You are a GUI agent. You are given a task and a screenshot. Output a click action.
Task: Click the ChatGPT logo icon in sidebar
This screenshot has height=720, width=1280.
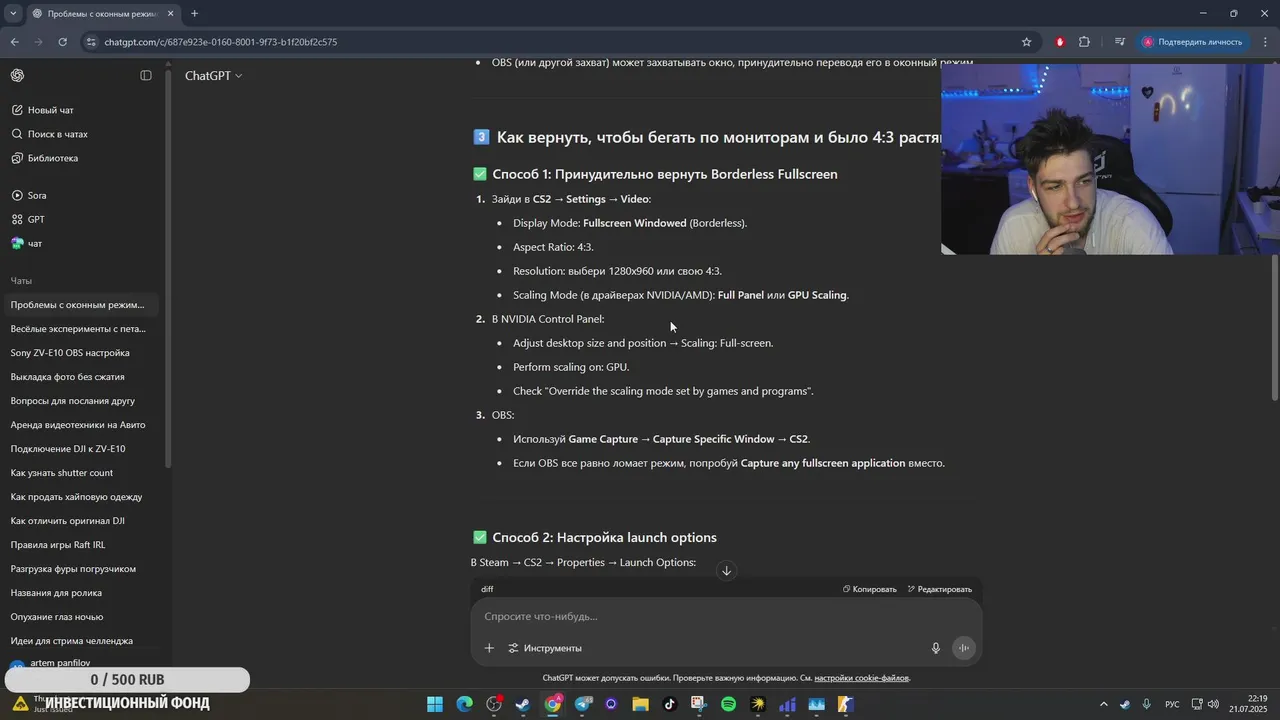pos(18,76)
